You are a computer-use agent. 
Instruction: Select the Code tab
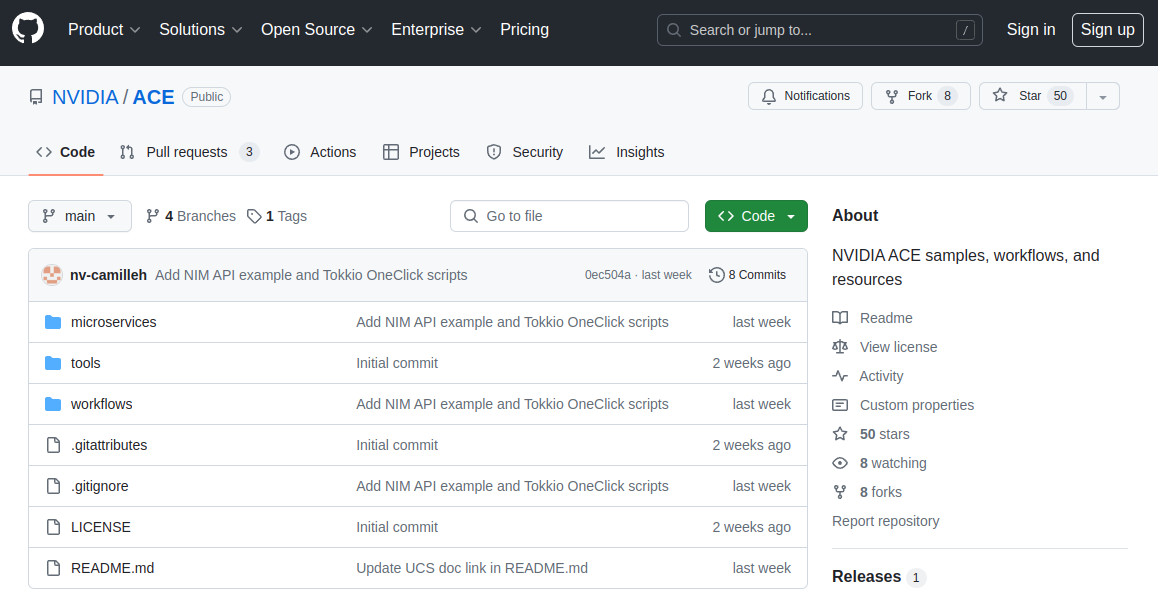coord(66,152)
